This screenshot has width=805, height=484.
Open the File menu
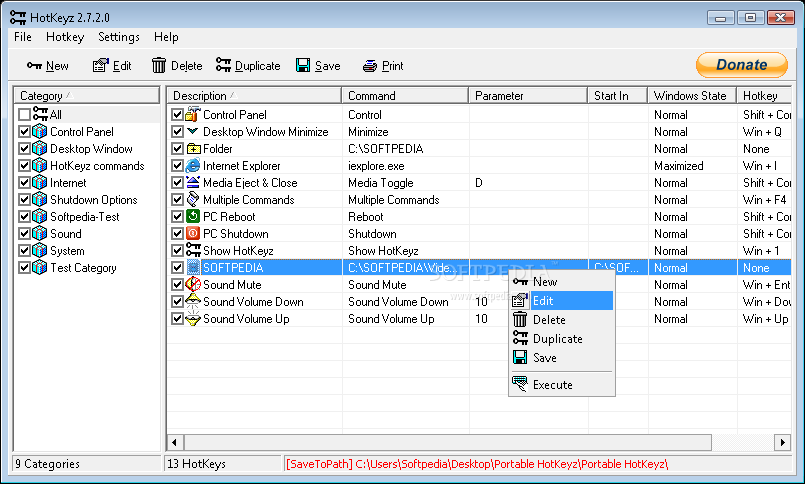[23, 37]
